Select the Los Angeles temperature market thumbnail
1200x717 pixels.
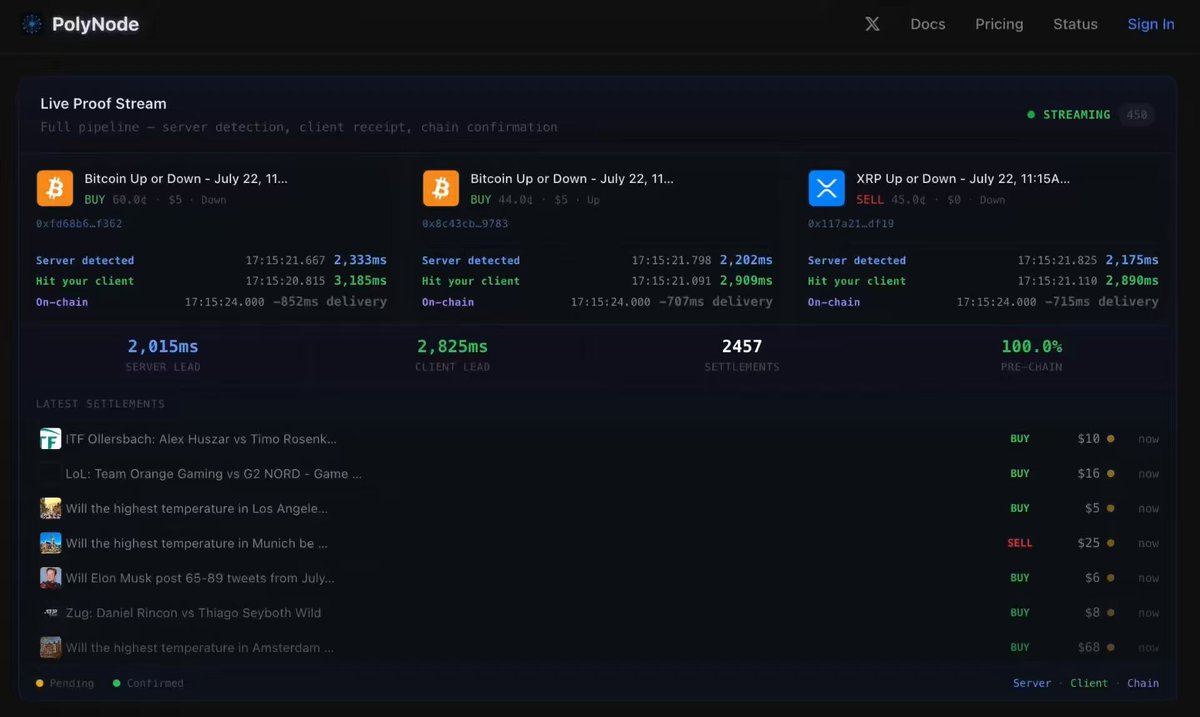(x=50, y=508)
